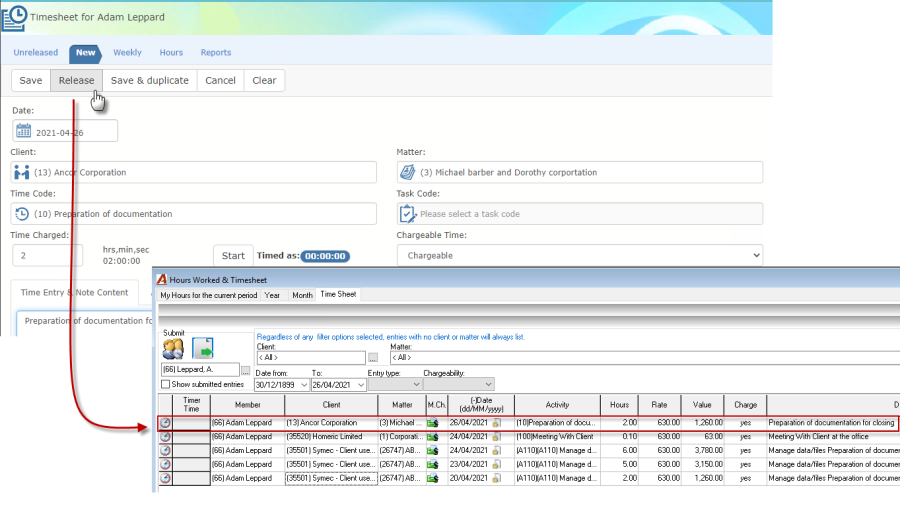Image resolution: width=900 pixels, height=511 pixels.
Task: Click the Timed as 00:00:00 badge
Action: (325, 256)
